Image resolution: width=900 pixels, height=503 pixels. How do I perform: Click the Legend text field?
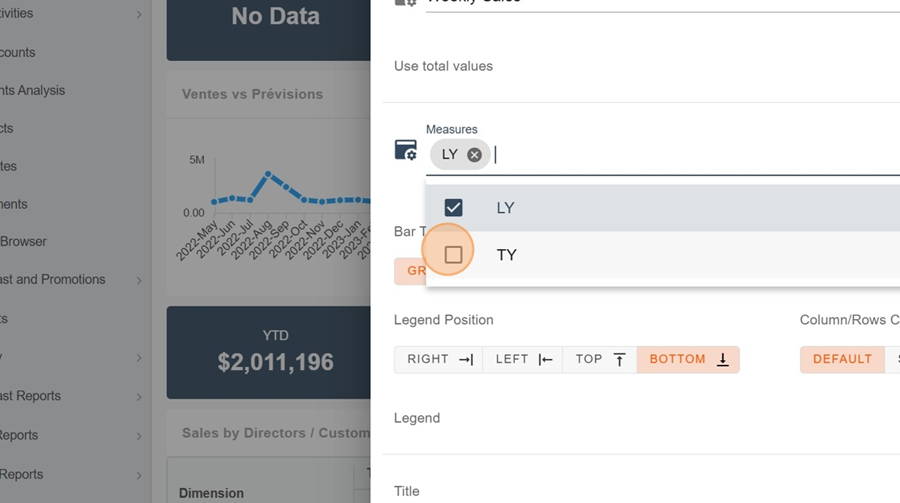click(x=640, y=418)
